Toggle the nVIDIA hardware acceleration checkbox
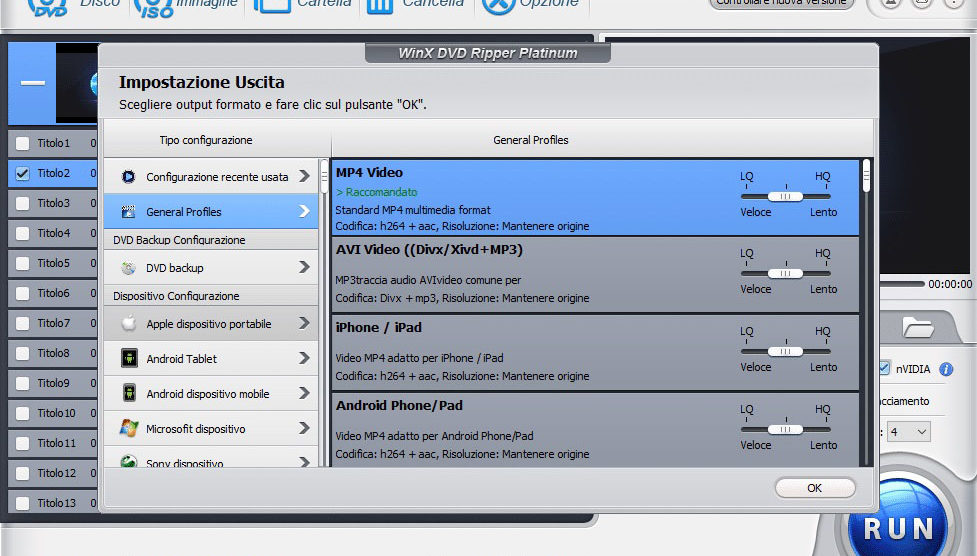977x556 pixels. [x=884, y=368]
